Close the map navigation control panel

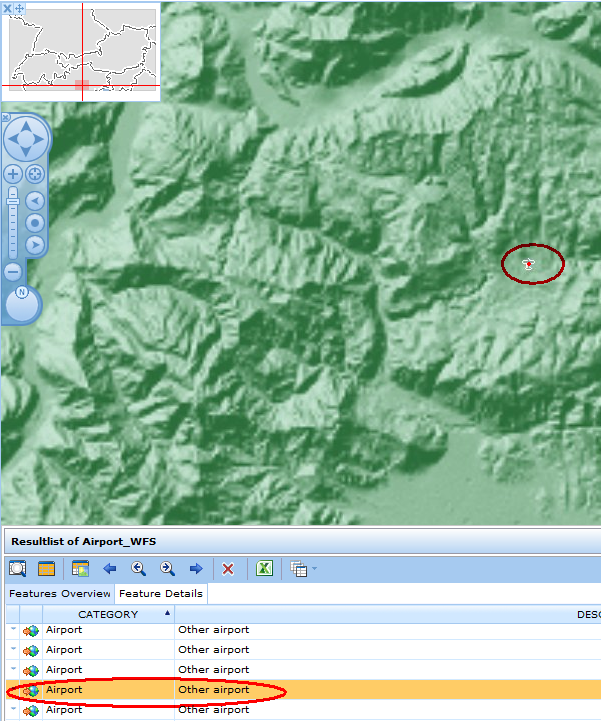[x=5, y=117]
